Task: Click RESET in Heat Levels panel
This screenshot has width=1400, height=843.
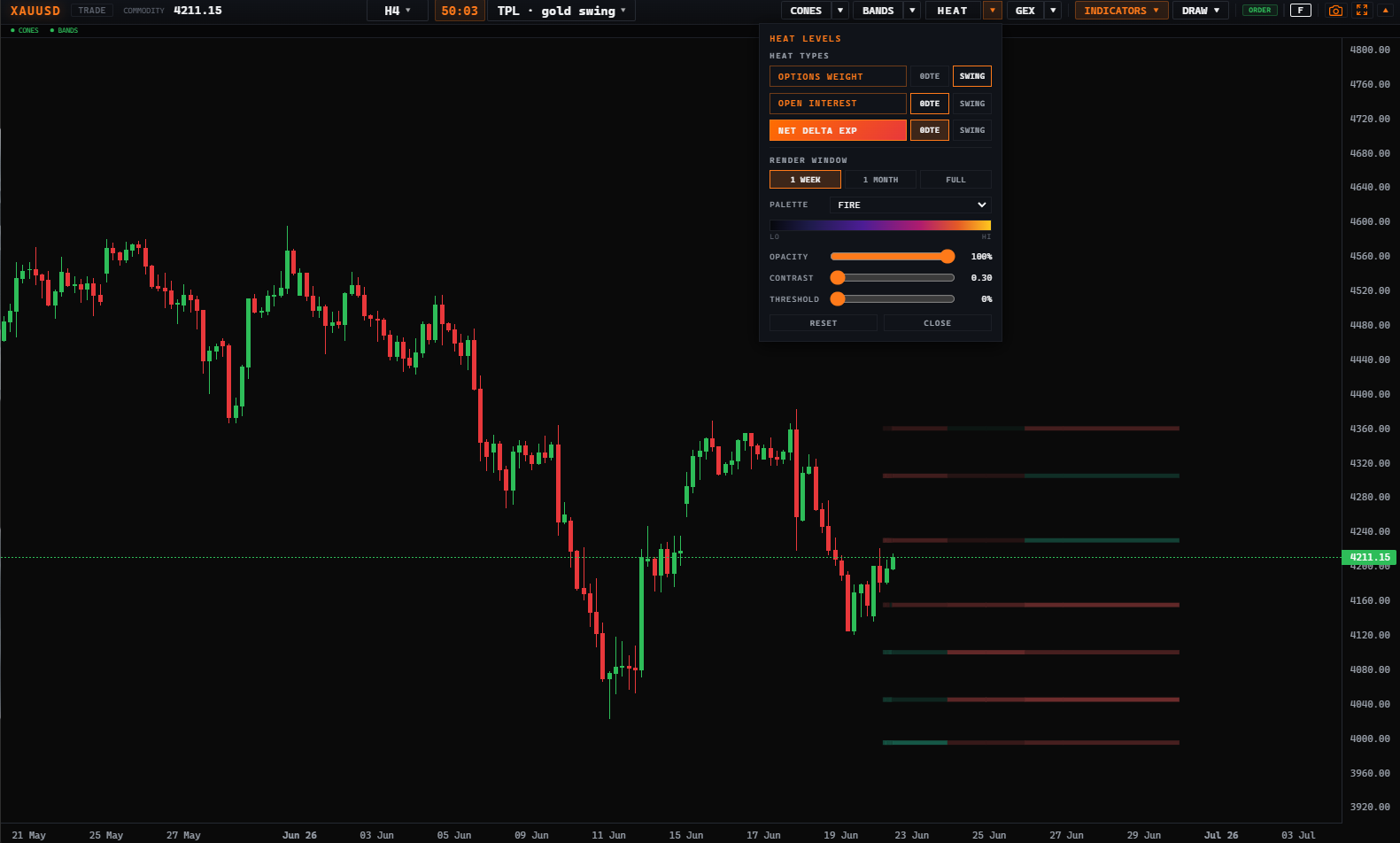Action: (x=824, y=323)
